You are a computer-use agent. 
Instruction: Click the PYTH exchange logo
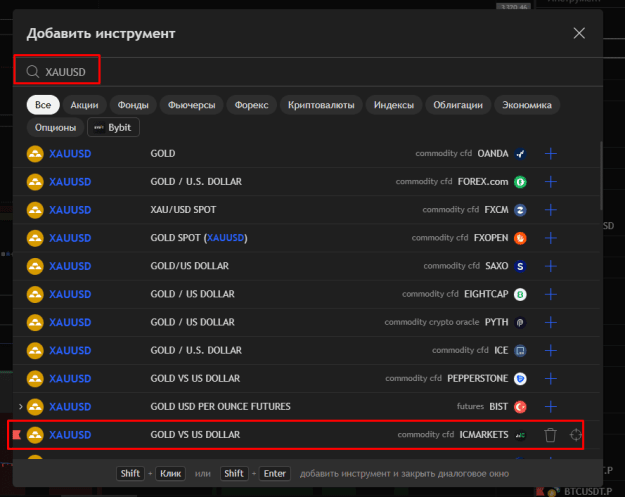(x=520, y=322)
